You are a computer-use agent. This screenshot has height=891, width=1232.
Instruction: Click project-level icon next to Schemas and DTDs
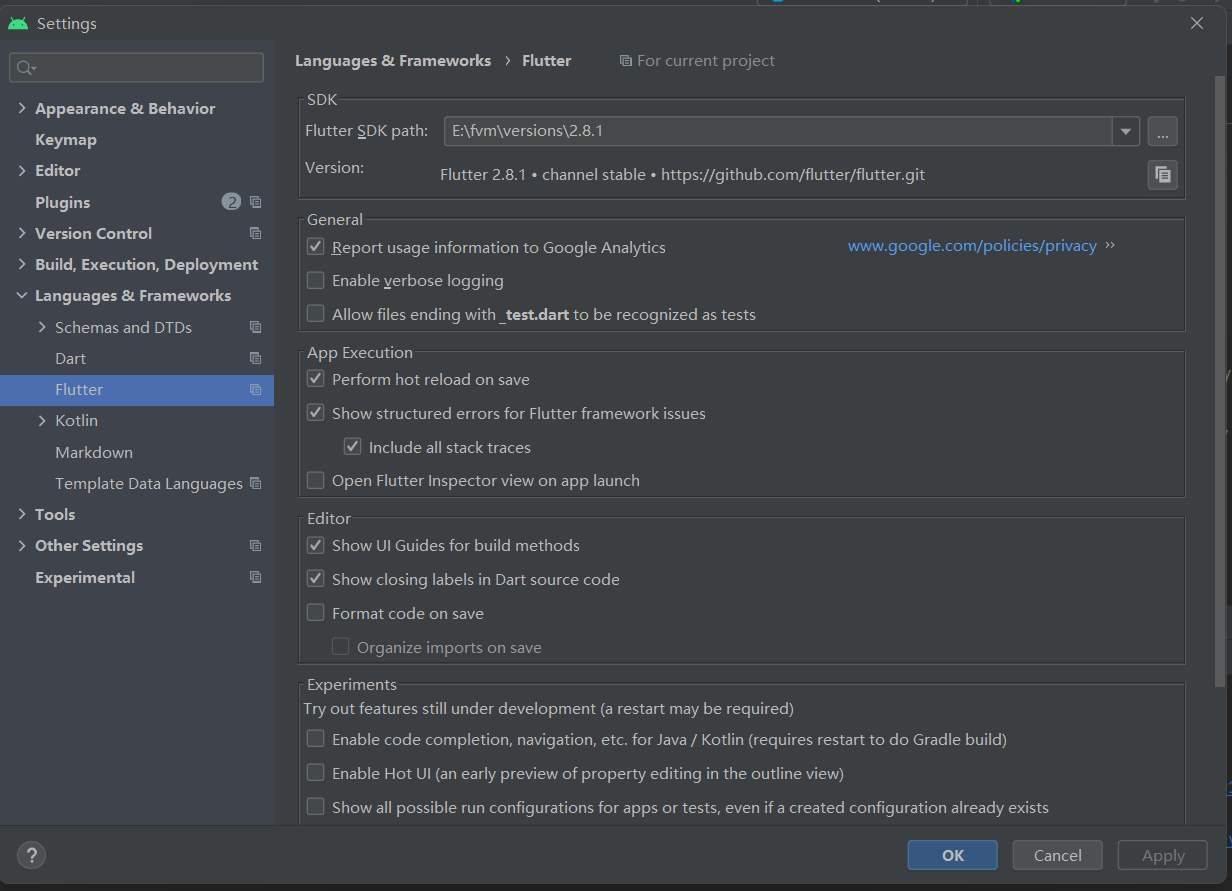pyautogui.click(x=255, y=327)
